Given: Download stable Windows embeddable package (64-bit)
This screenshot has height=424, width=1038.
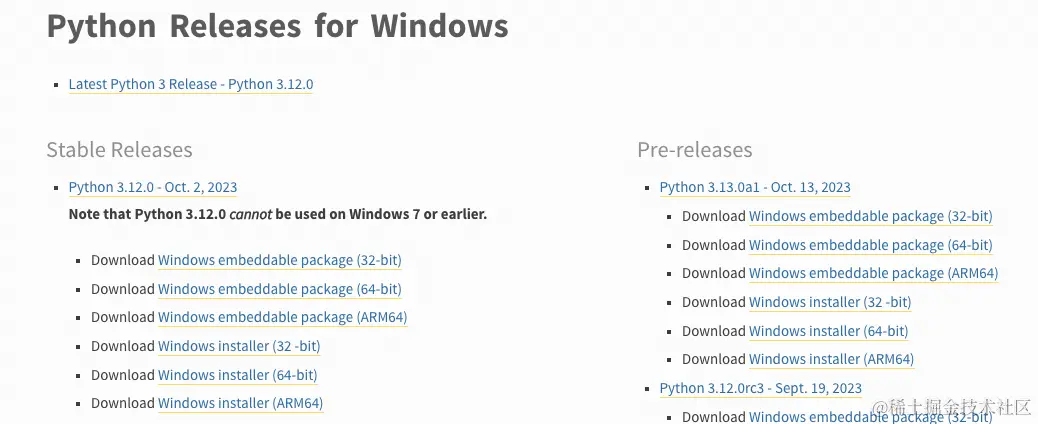Looking at the screenshot, I should (x=279, y=290).
